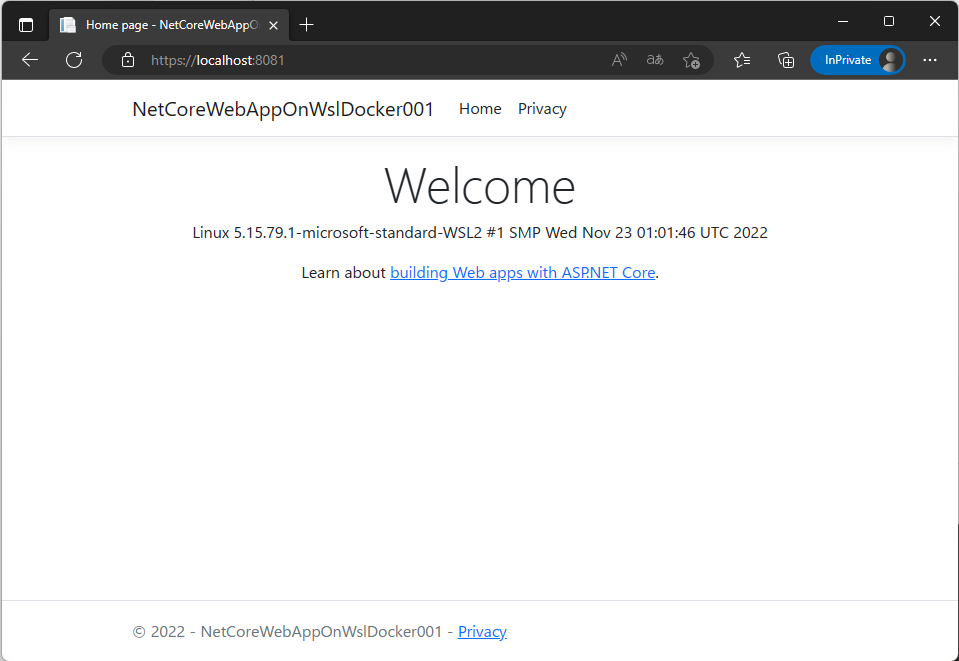Close the browser window

point(935,21)
